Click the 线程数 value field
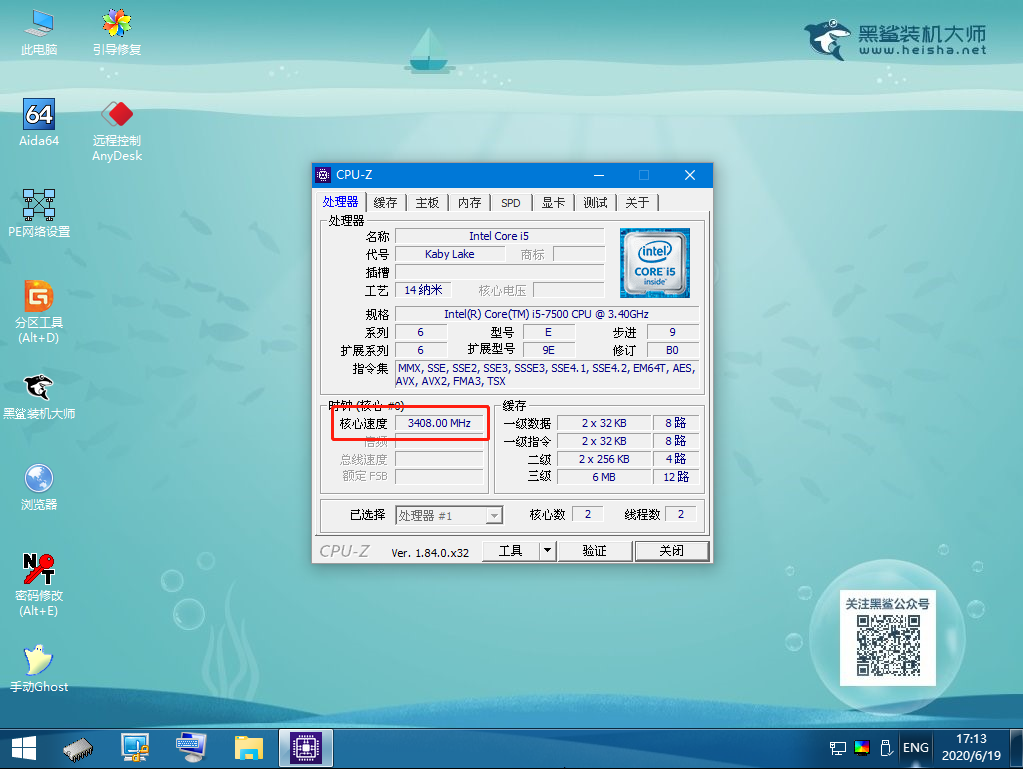The image size is (1023, 769). [x=680, y=515]
